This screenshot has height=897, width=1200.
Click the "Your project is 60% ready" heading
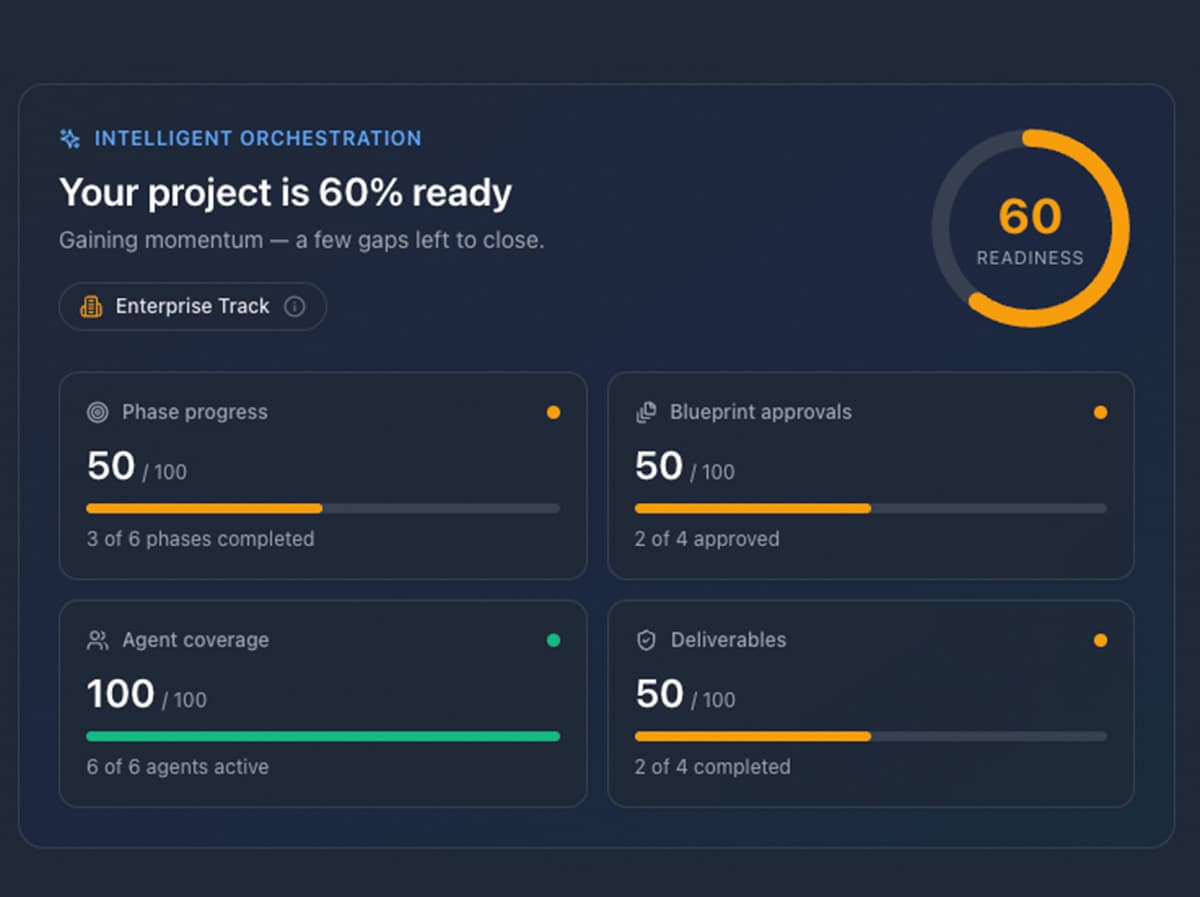point(286,192)
